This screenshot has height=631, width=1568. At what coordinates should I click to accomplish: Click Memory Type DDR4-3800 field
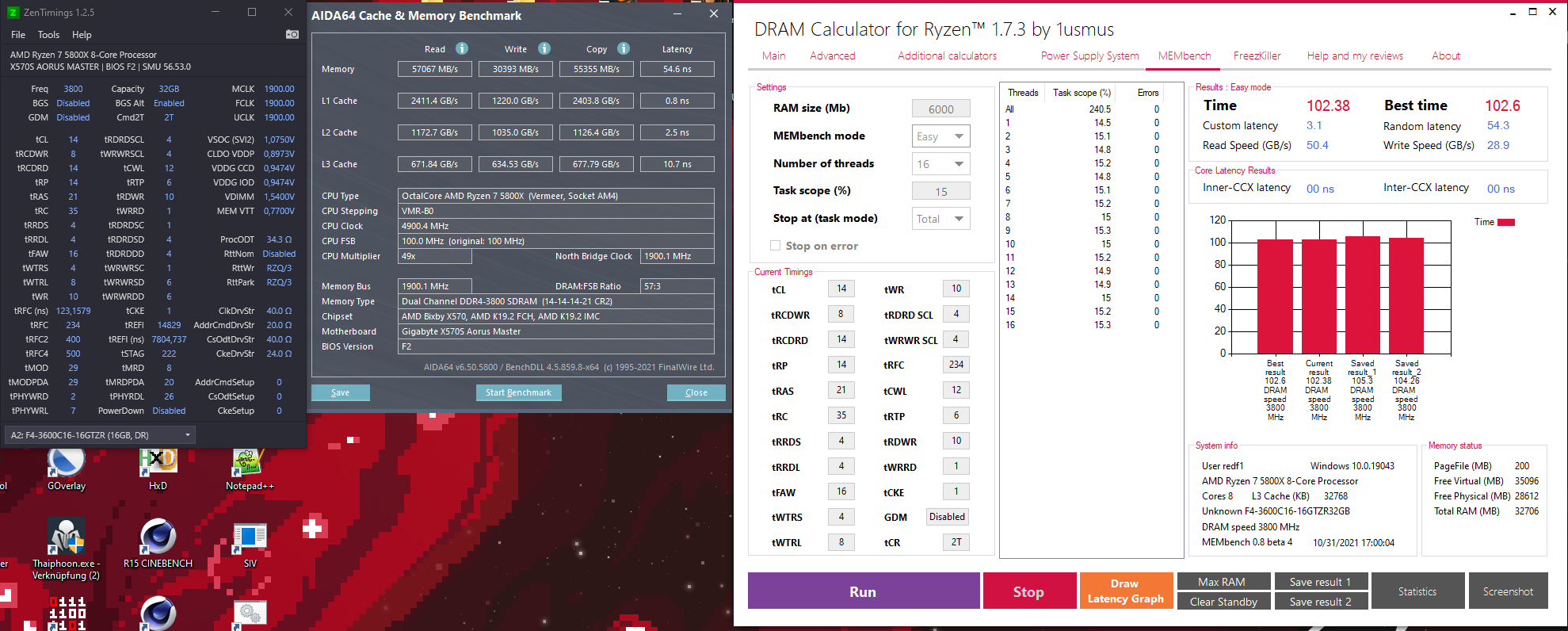(555, 301)
